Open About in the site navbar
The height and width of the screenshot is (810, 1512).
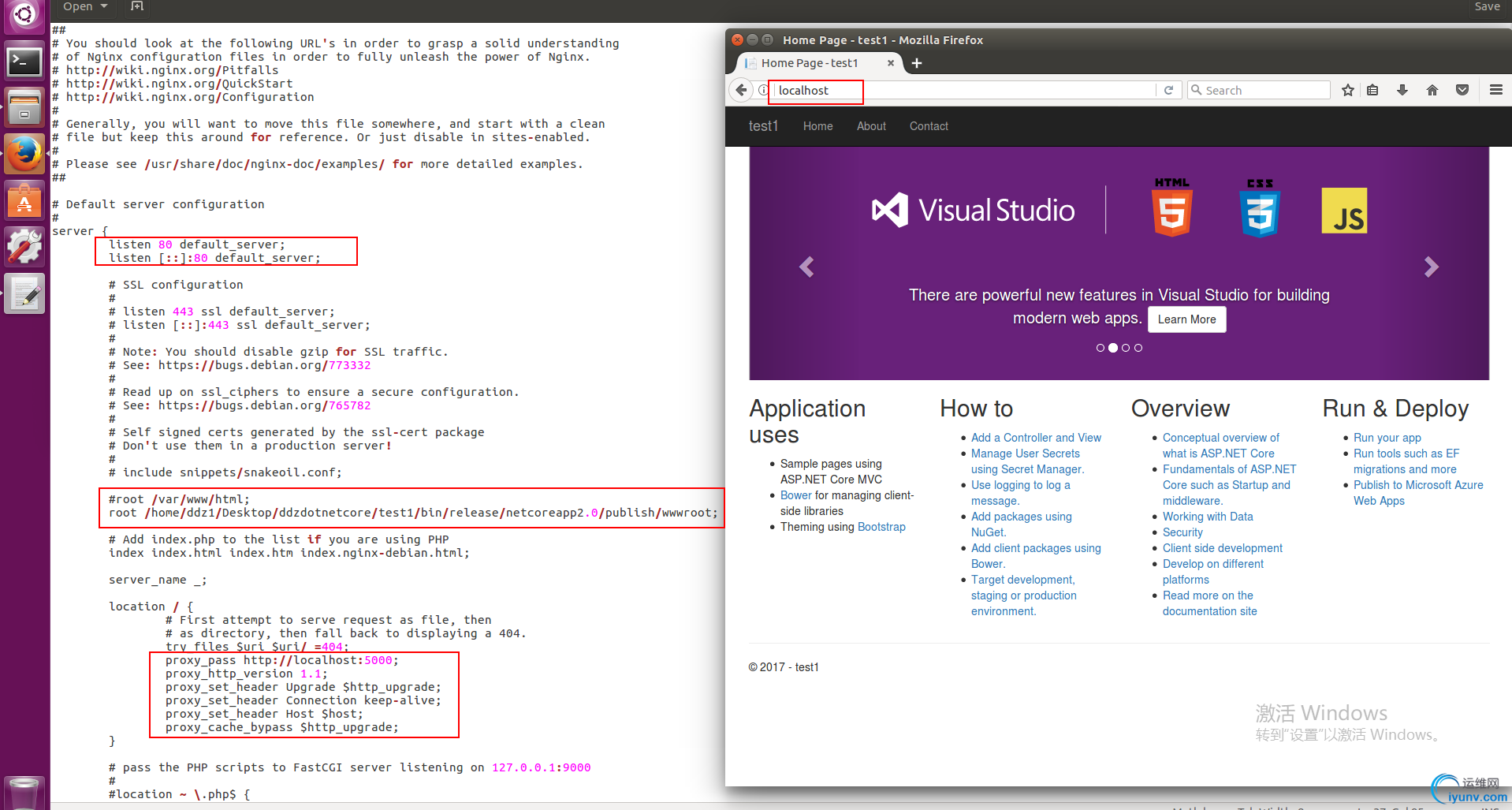click(x=871, y=126)
